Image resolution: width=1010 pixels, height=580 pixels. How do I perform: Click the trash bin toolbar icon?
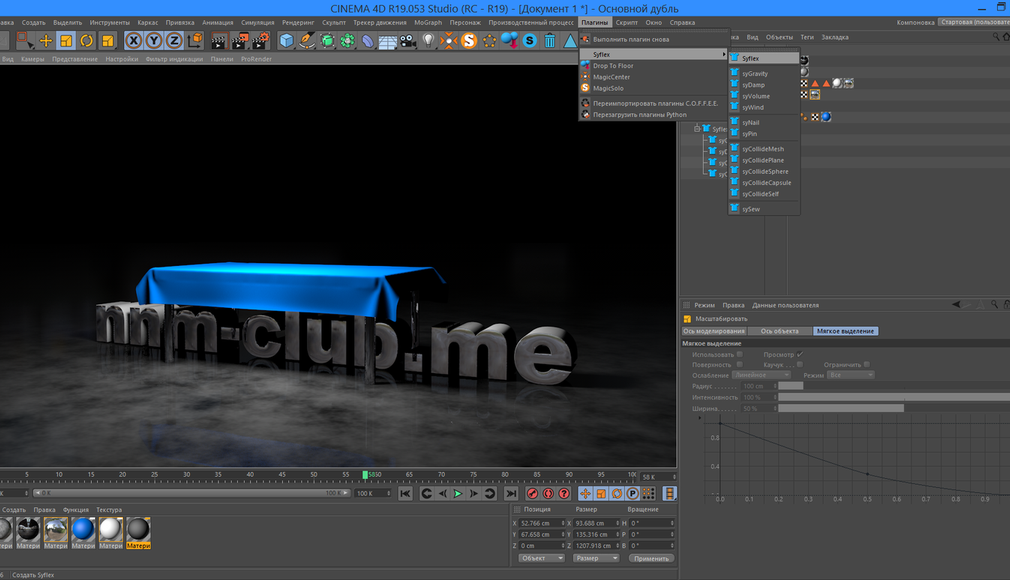pos(550,41)
